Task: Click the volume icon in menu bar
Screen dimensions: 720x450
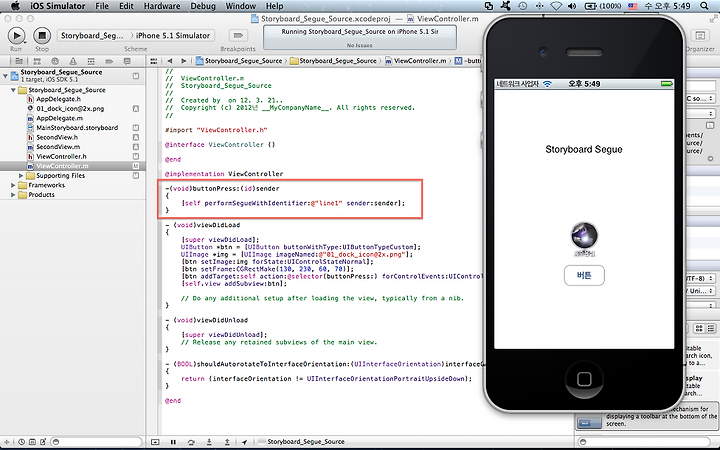Action: pos(572,6)
